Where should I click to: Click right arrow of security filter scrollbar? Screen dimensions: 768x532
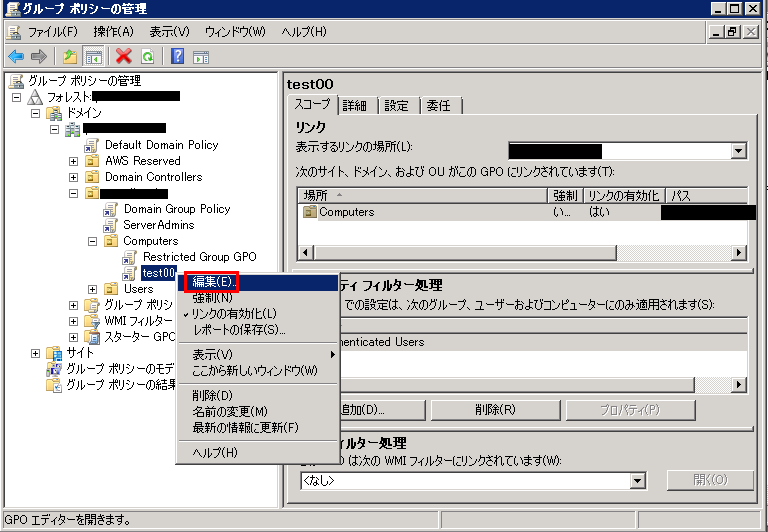(739, 385)
